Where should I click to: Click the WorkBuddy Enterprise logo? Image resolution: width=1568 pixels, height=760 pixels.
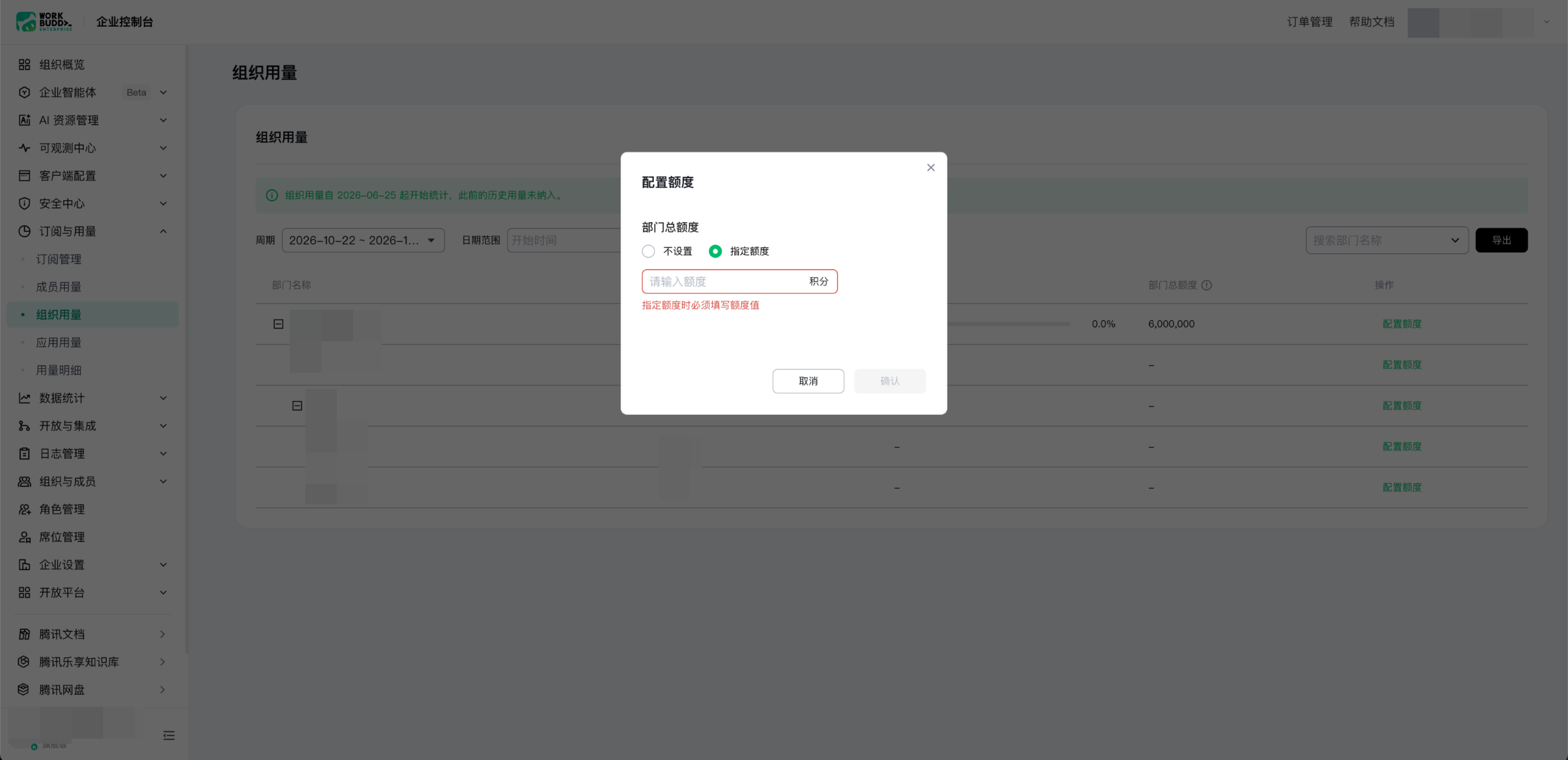pyautogui.click(x=44, y=21)
